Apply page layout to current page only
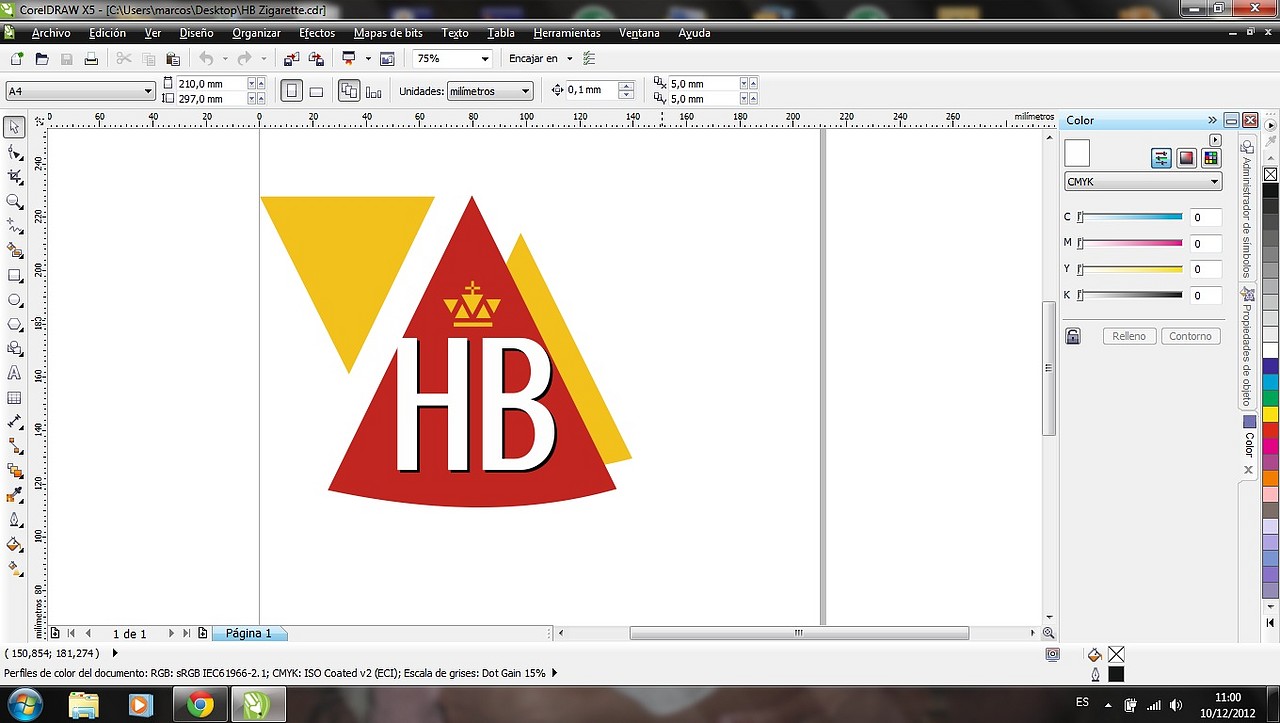 pos(374,92)
